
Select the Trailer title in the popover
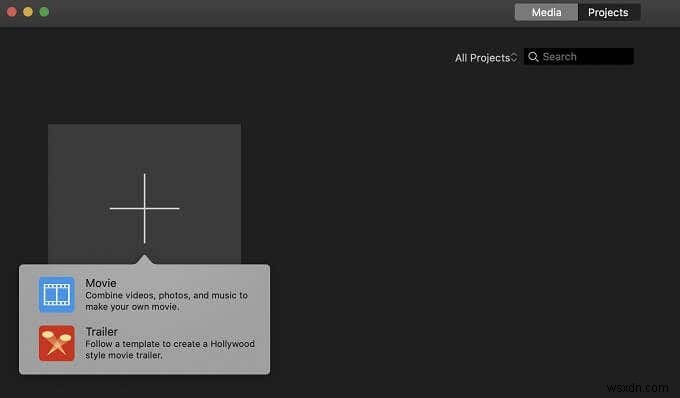point(101,332)
